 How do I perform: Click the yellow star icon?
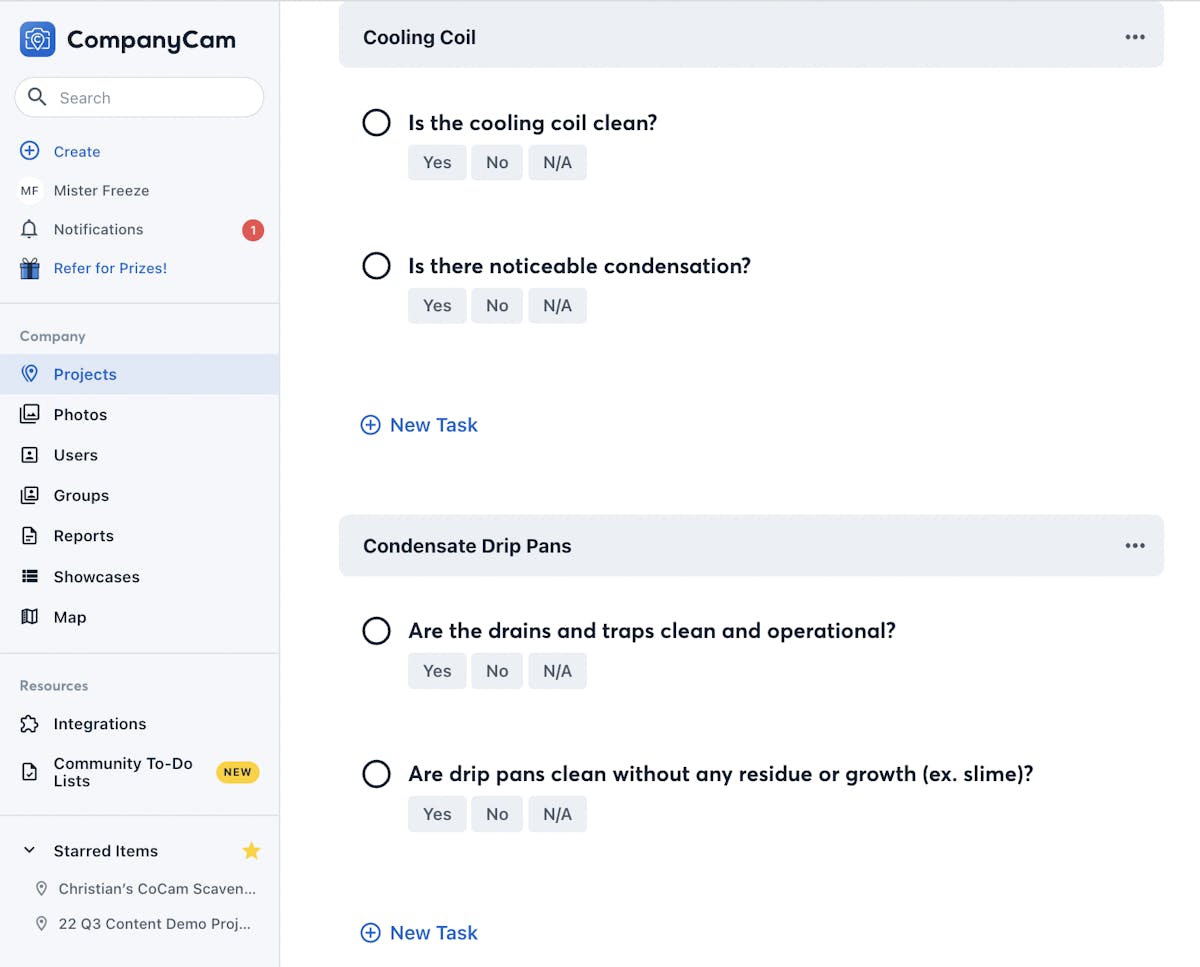pos(251,851)
